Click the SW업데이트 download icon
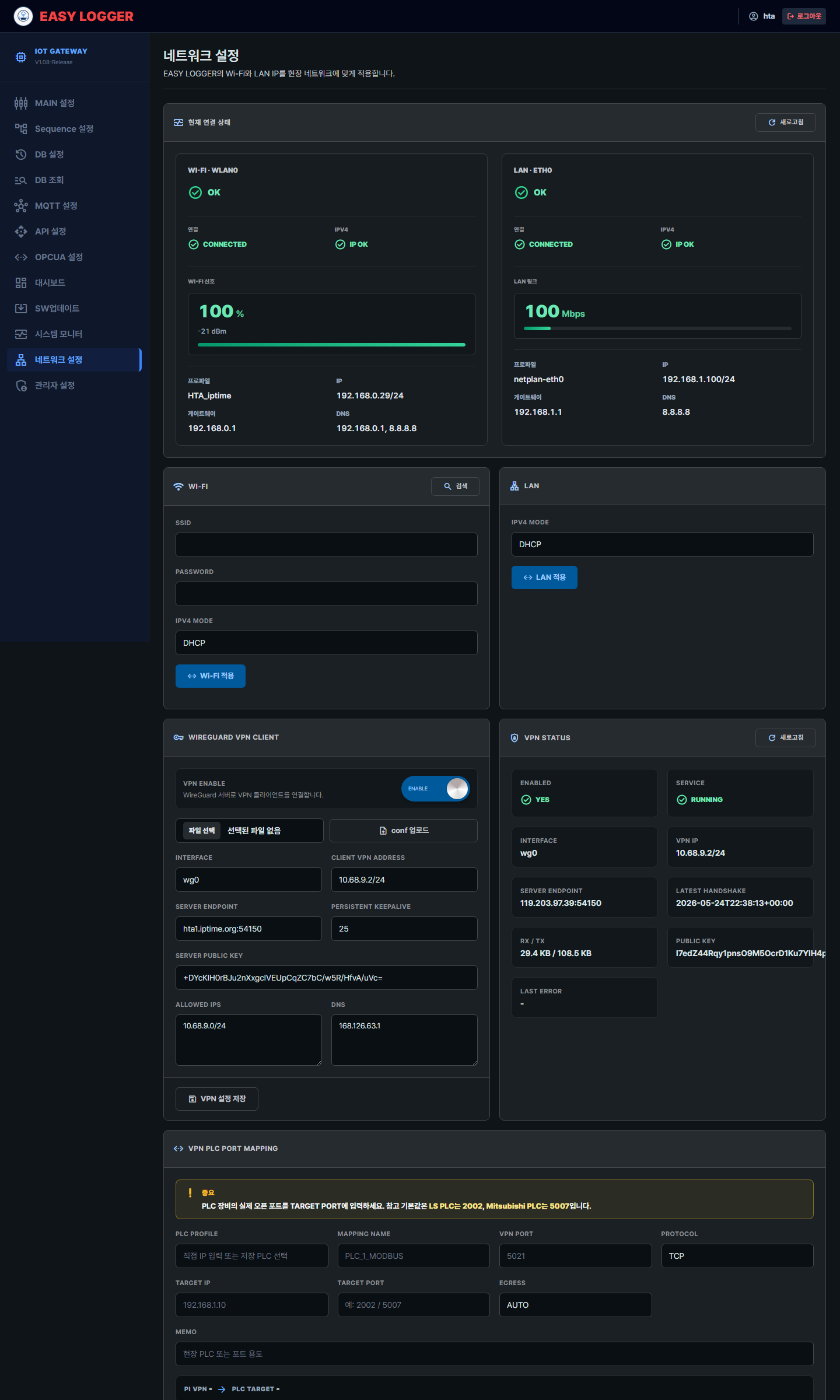The height and width of the screenshot is (1400, 840). pyautogui.click(x=21, y=309)
